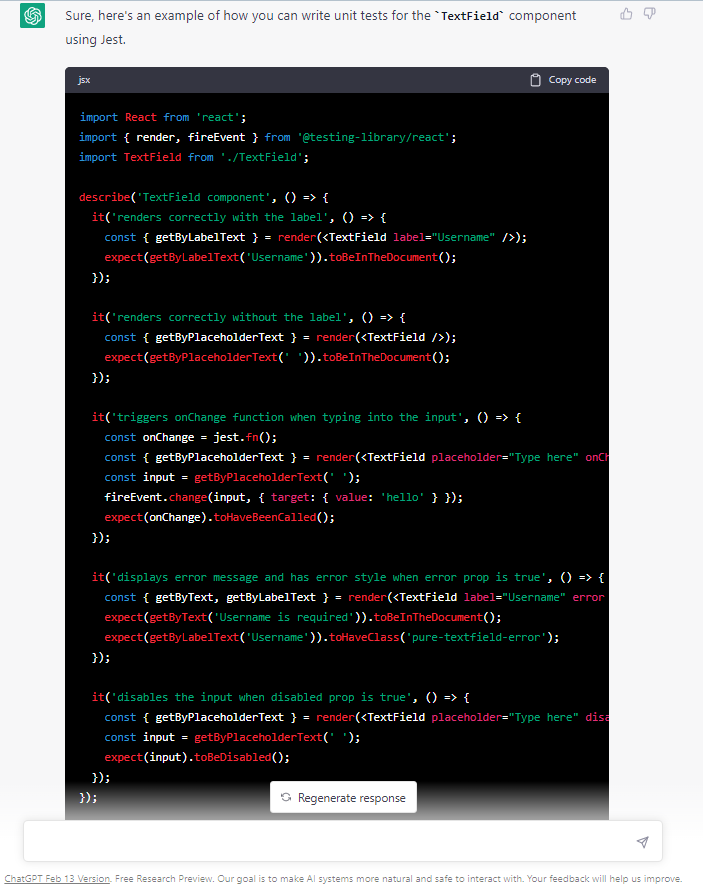Click the Free Research Preview footer text

(x=160, y=879)
